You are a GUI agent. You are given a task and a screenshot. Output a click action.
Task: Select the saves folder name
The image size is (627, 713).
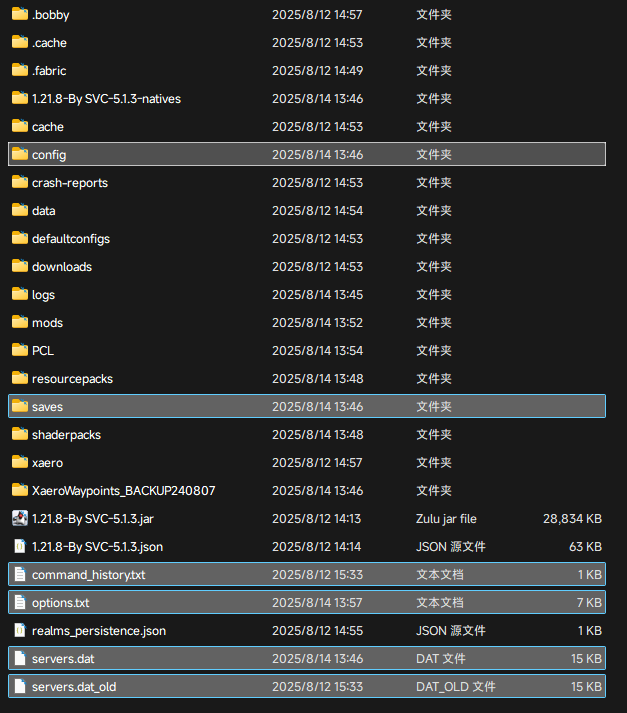pos(47,407)
